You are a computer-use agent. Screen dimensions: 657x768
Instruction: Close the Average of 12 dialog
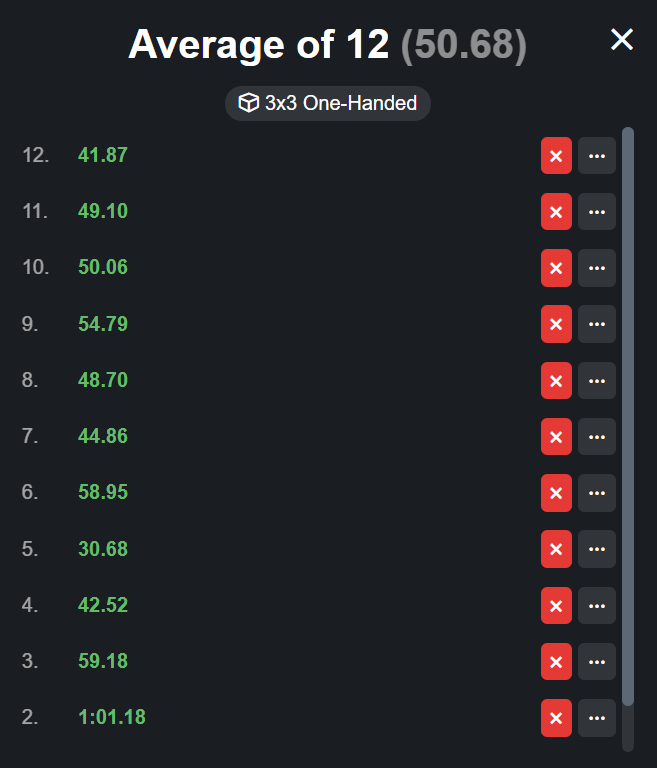tap(622, 39)
